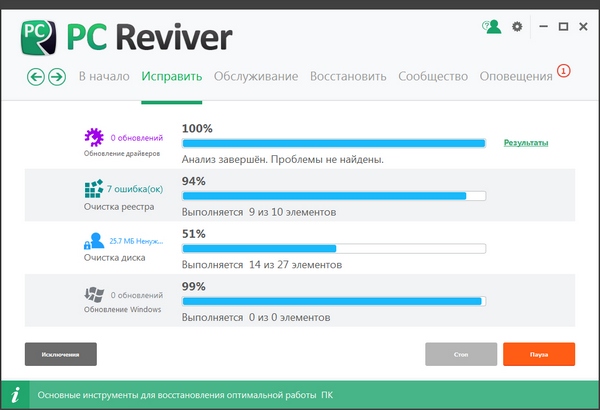Viewport: 600px width, 410px height.
Task: Click the 99% percentage label
Action: (x=194, y=286)
